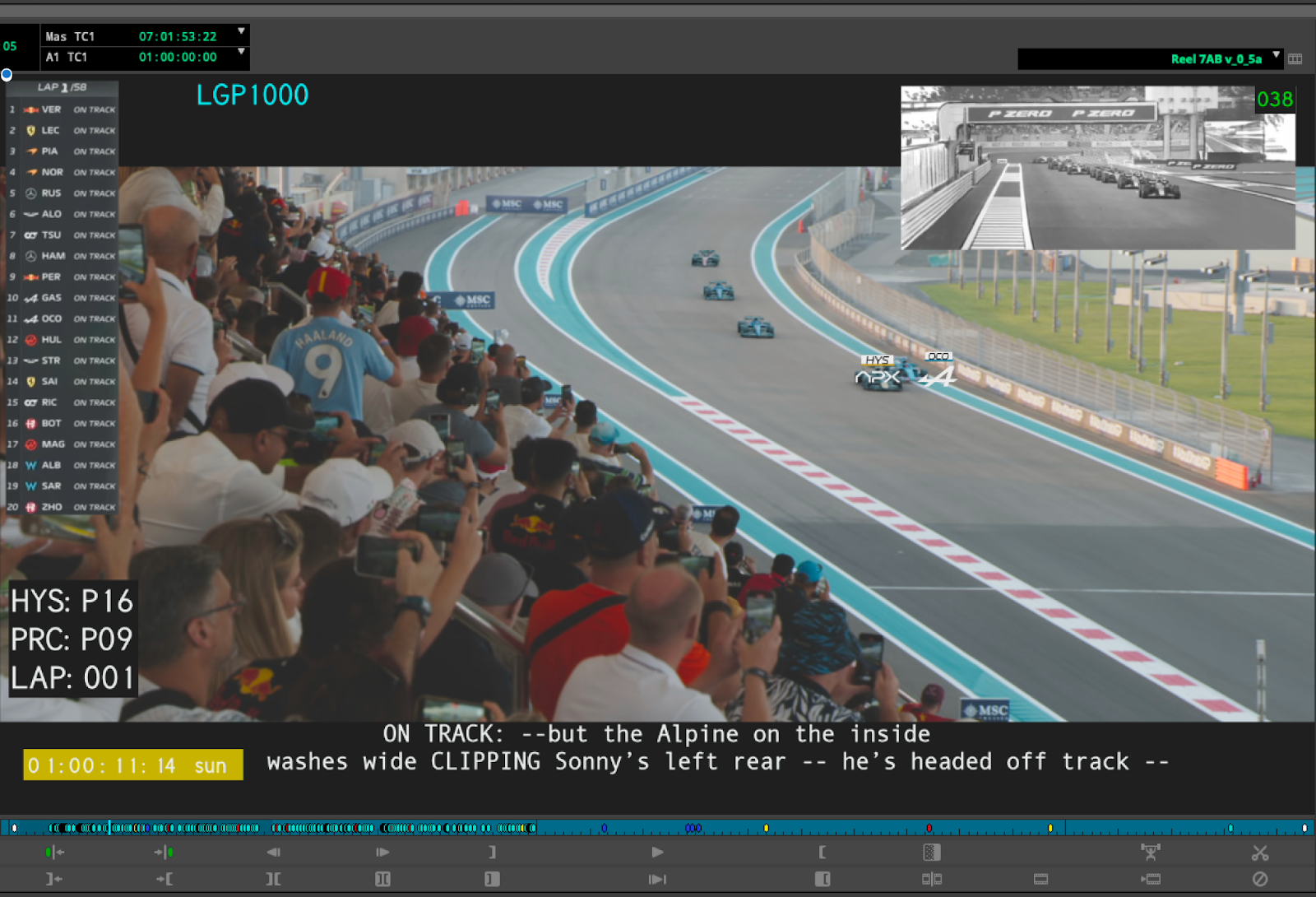Click the fast forward button with green marker

[x=164, y=853]
